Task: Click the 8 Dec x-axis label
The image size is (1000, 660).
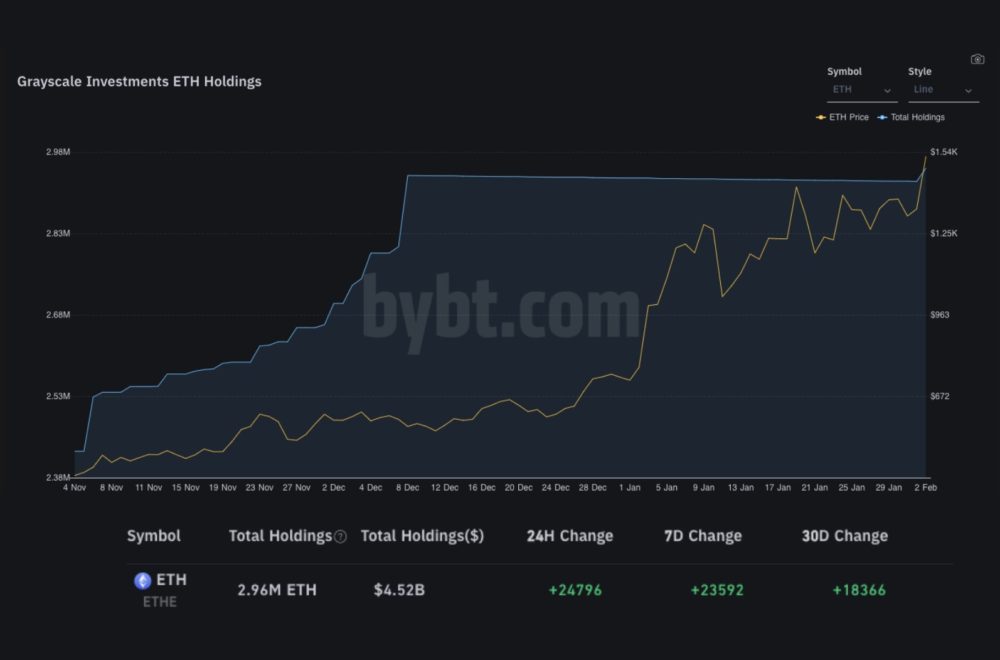Action: click(408, 488)
